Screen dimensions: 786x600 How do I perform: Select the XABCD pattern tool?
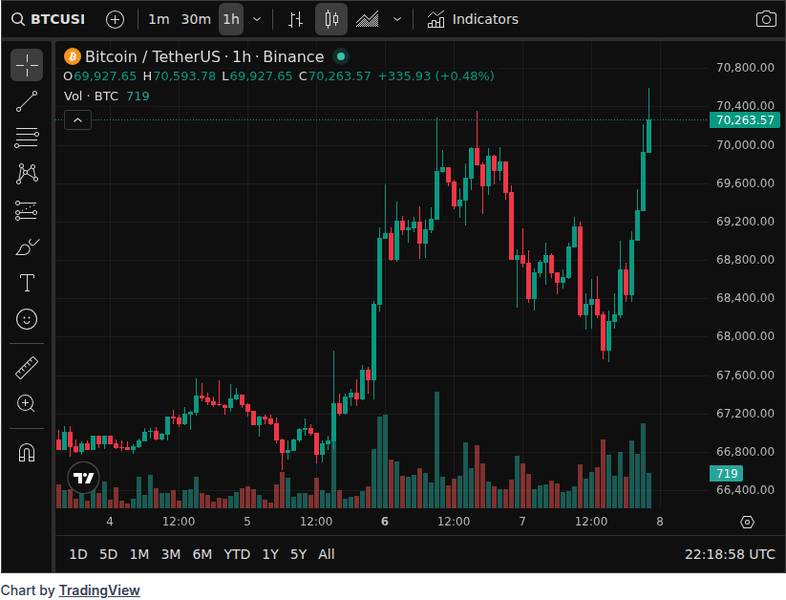27,173
